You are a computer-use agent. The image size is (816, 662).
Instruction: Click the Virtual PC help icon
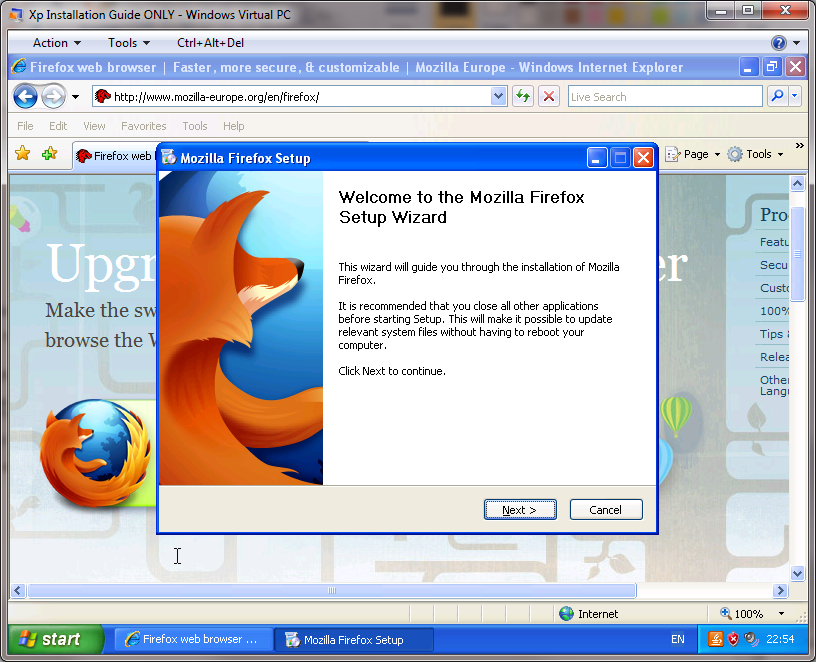point(779,43)
